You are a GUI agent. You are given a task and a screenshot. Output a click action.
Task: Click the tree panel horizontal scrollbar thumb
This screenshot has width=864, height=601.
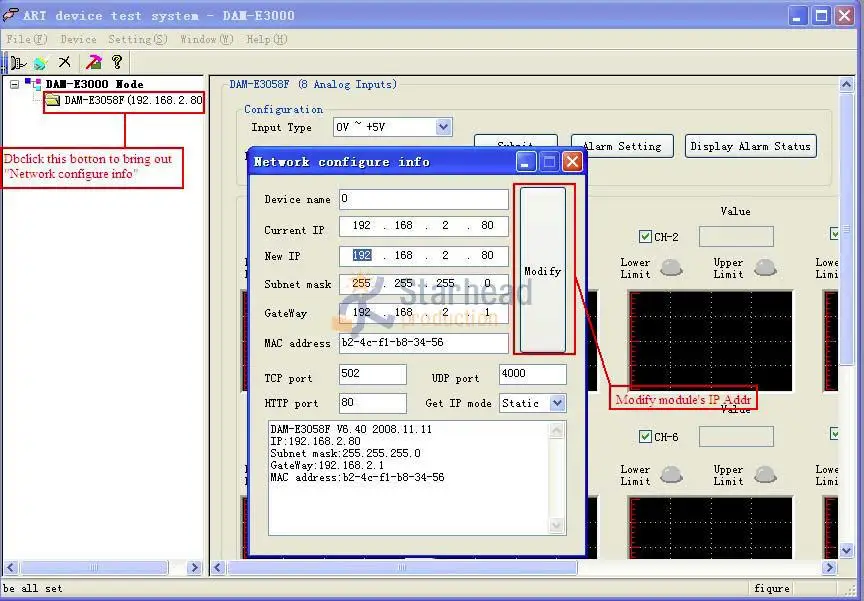[x=94, y=567]
